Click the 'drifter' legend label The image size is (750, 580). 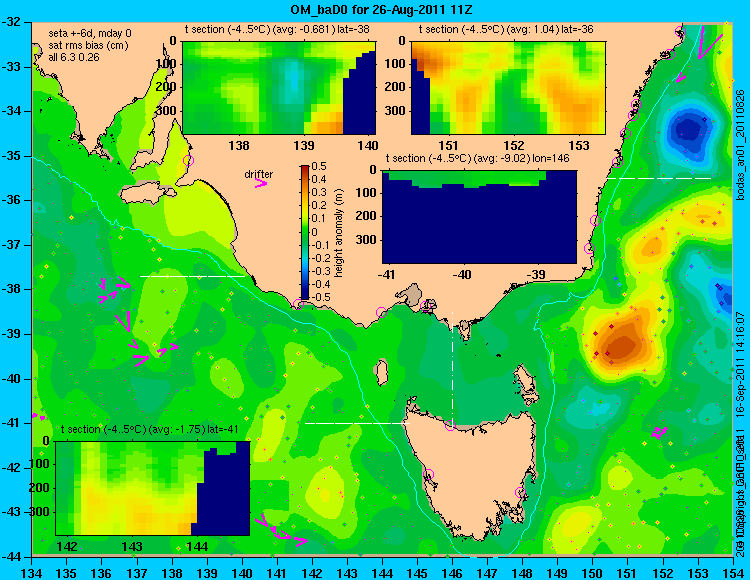coord(259,174)
